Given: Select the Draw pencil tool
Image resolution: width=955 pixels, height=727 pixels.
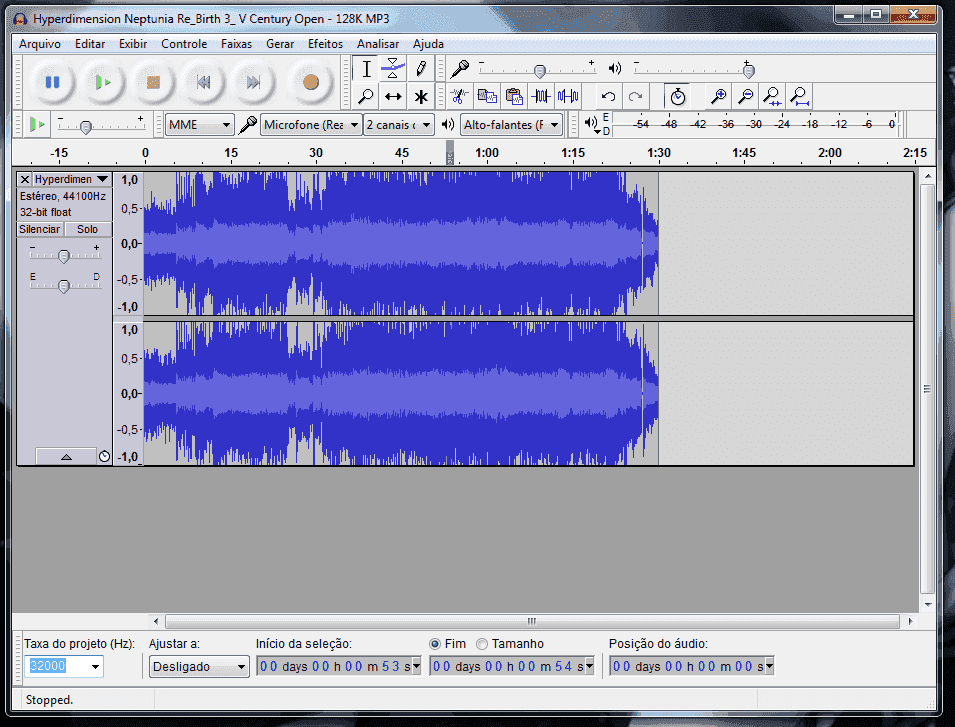Looking at the screenshot, I should pyautogui.click(x=421, y=69).
